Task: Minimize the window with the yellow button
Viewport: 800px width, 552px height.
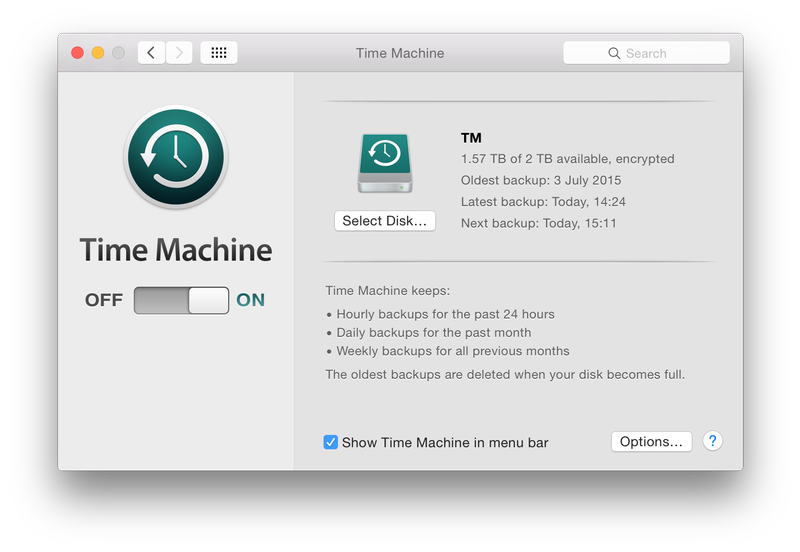Action: point(98,53)
